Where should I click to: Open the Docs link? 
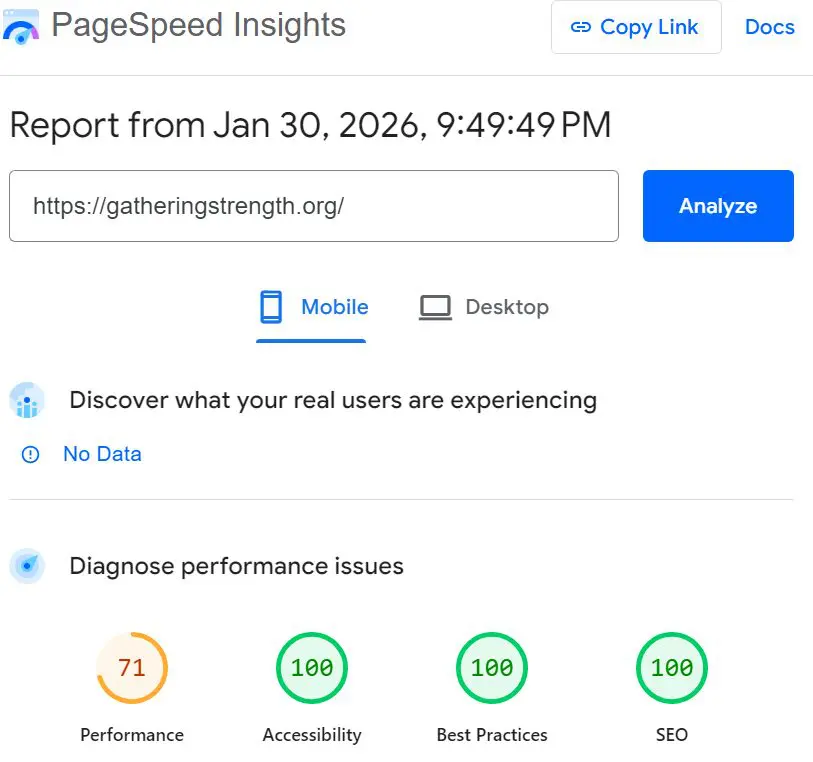coord(769,28)
